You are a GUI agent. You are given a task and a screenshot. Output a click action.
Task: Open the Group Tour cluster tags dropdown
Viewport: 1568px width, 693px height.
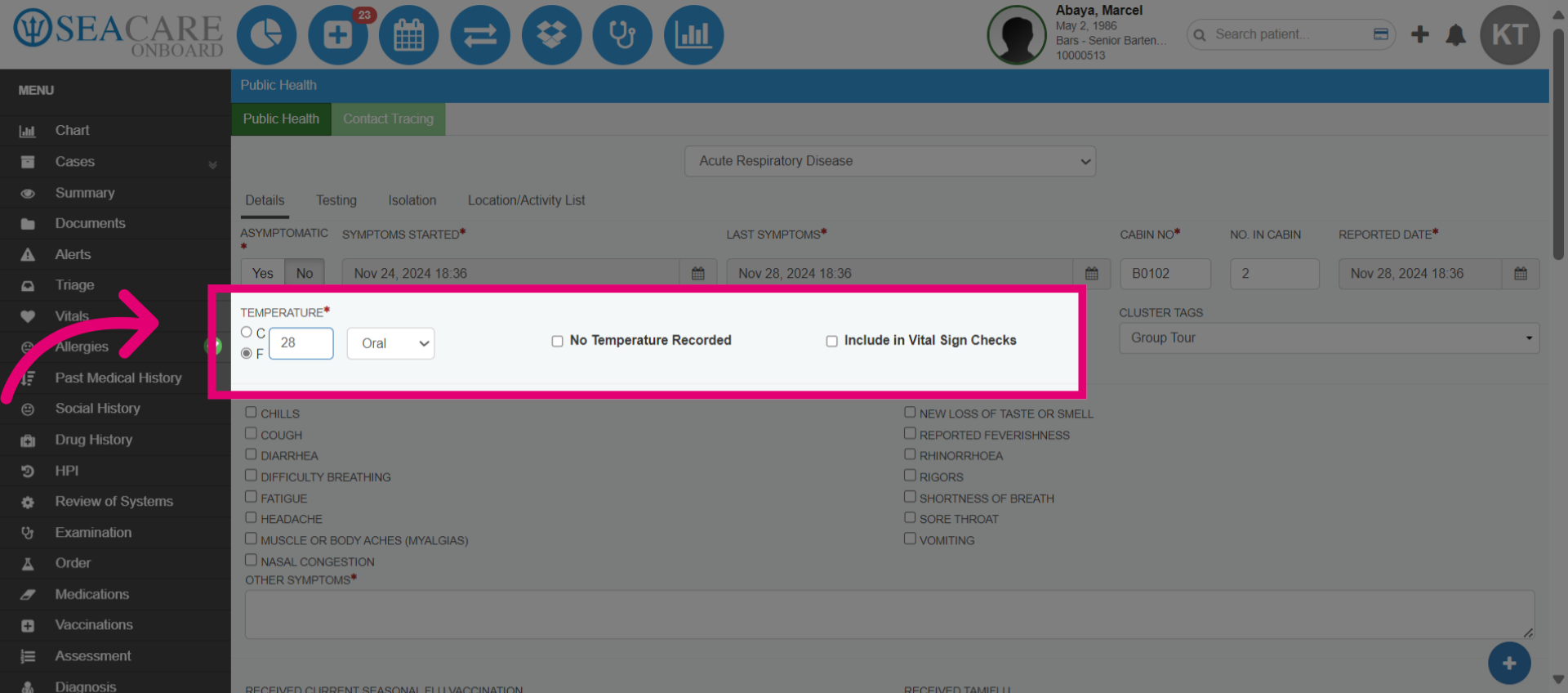point(1329,338)
